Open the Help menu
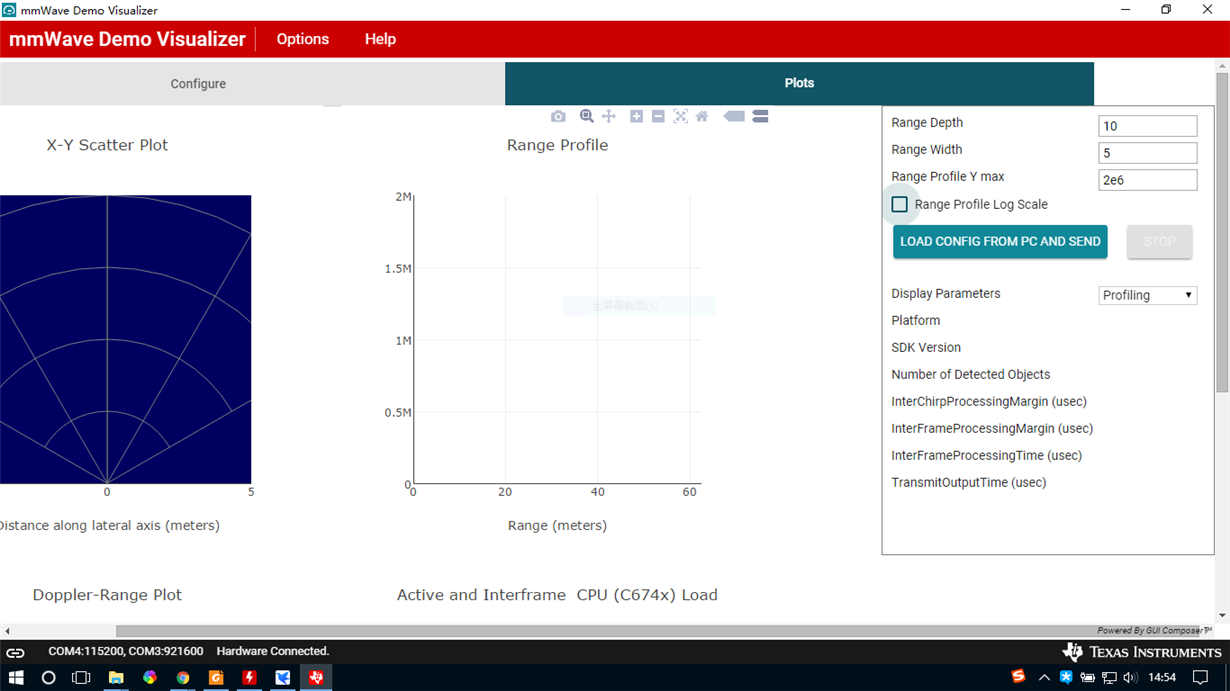The width and height of the screenshot is (1230, 691). (x=380, y=39)
